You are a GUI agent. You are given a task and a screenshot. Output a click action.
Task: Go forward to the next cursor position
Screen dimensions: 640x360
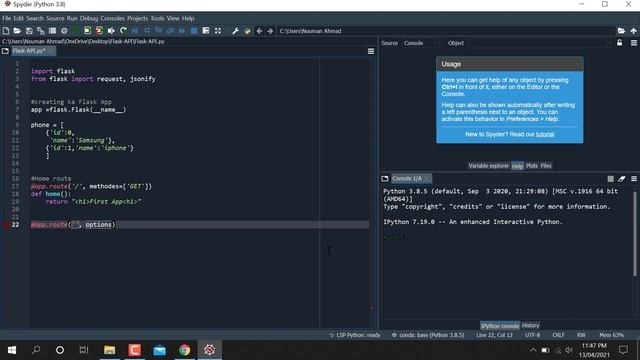270,31
